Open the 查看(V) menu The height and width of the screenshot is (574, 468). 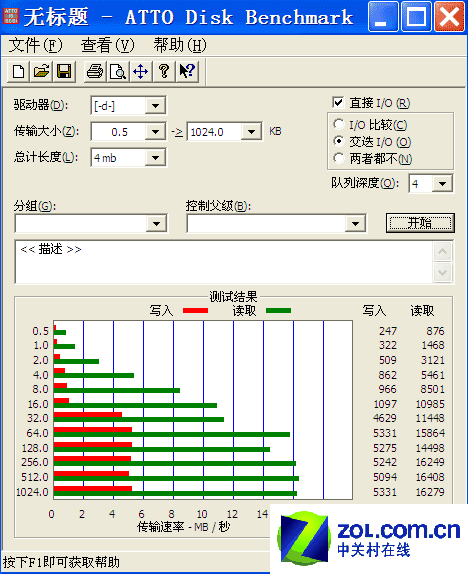pos(108,45)
